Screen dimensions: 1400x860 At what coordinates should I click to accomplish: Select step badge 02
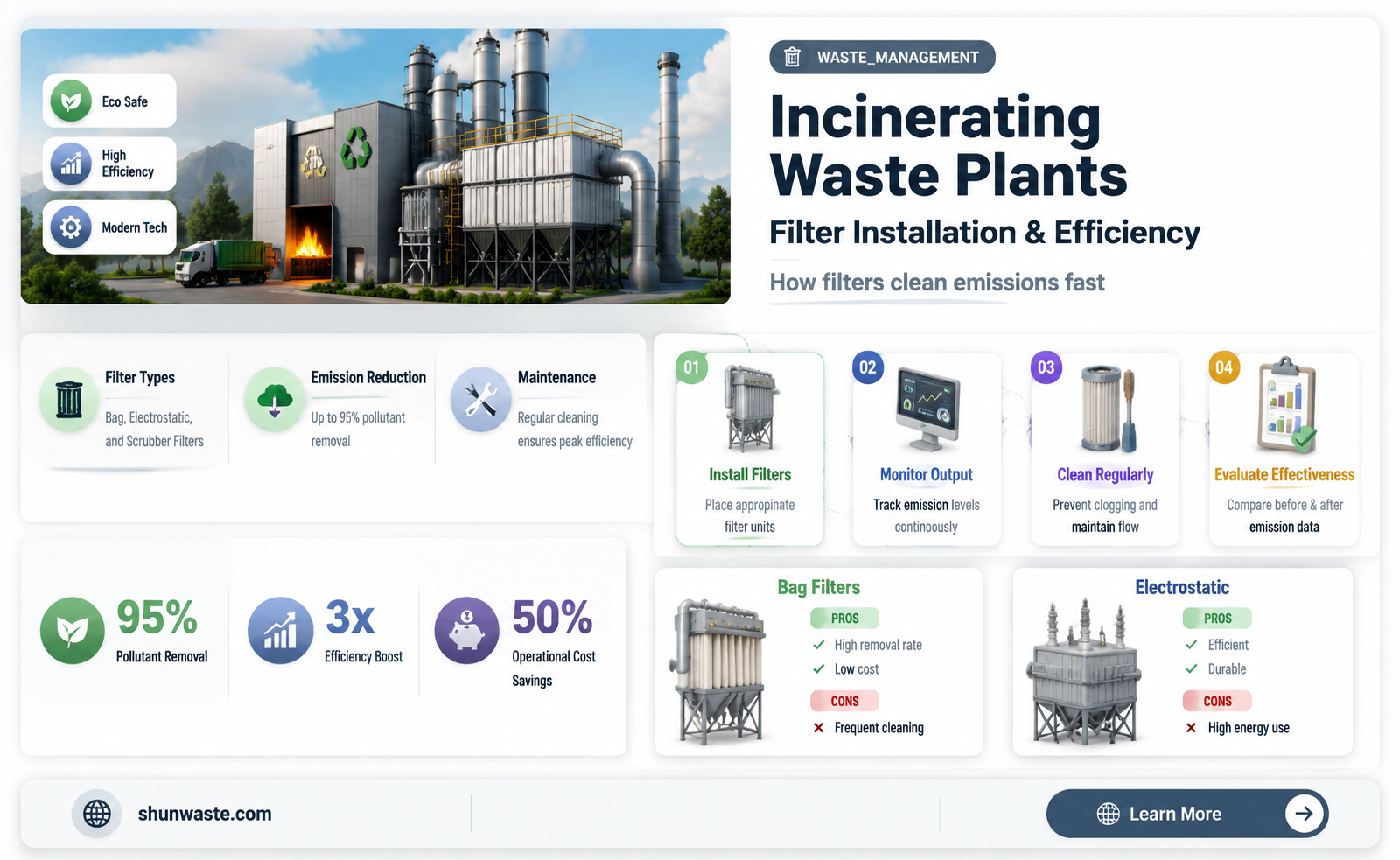pyautogui.click(x=868, y=367)
